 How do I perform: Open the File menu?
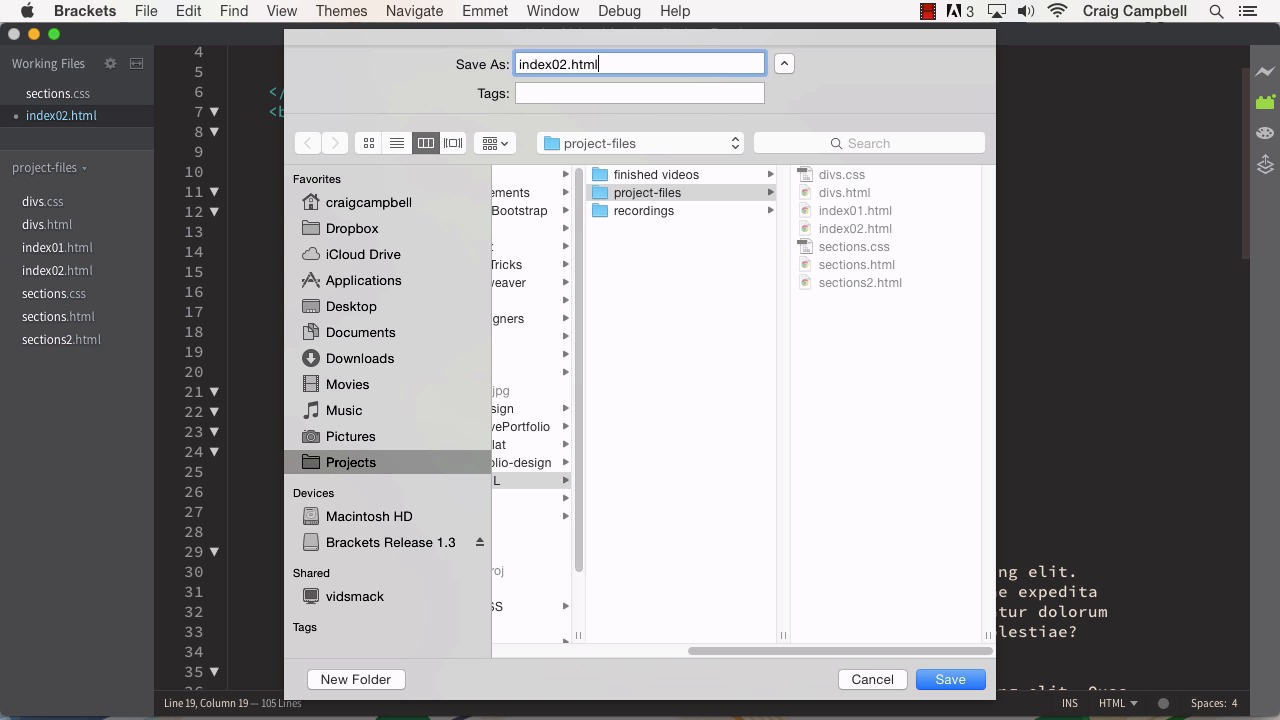(x=146, y=11)
